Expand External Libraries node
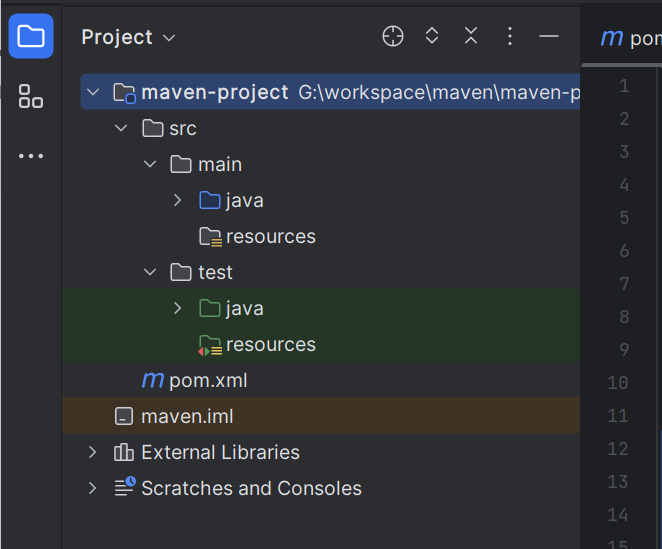 [x=93, y=453]
